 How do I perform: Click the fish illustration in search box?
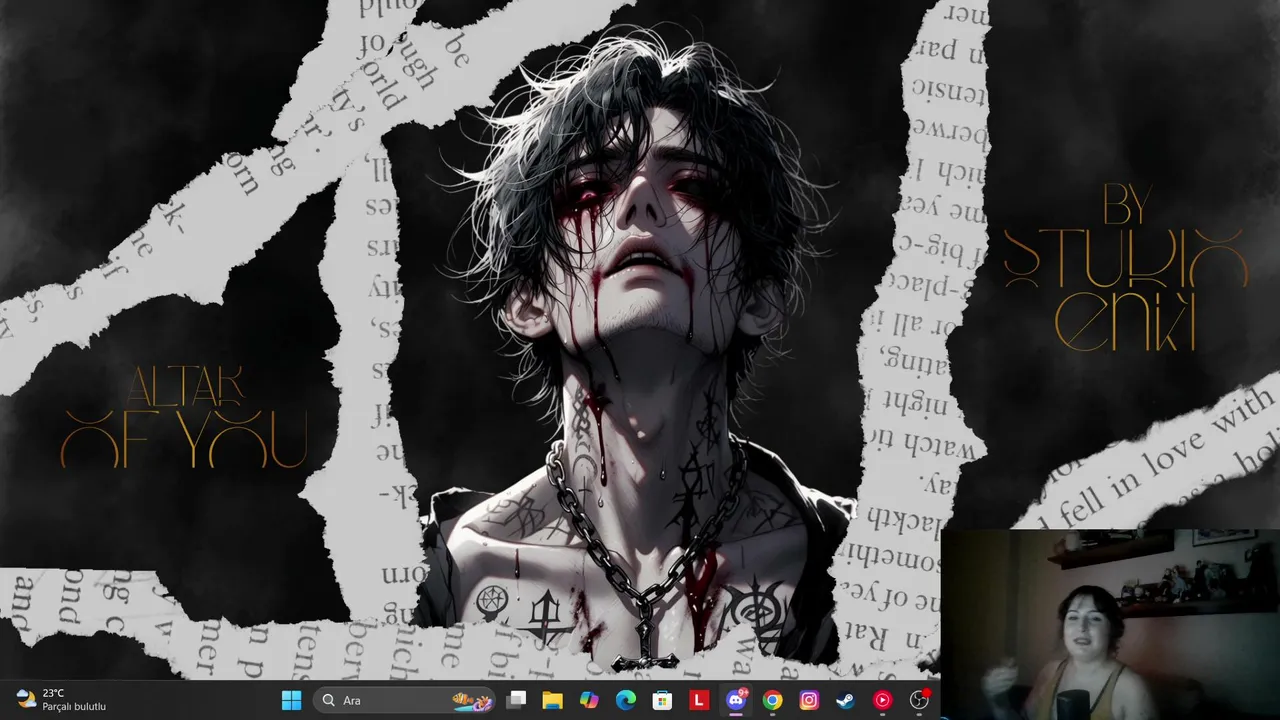click(x=472, y=701)
